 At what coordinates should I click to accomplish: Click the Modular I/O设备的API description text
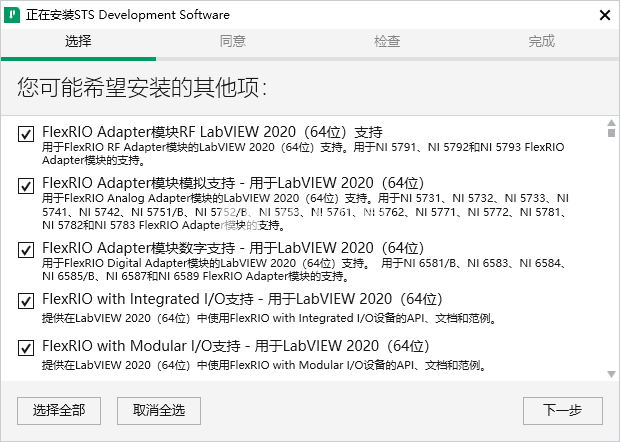pos(264,365)
